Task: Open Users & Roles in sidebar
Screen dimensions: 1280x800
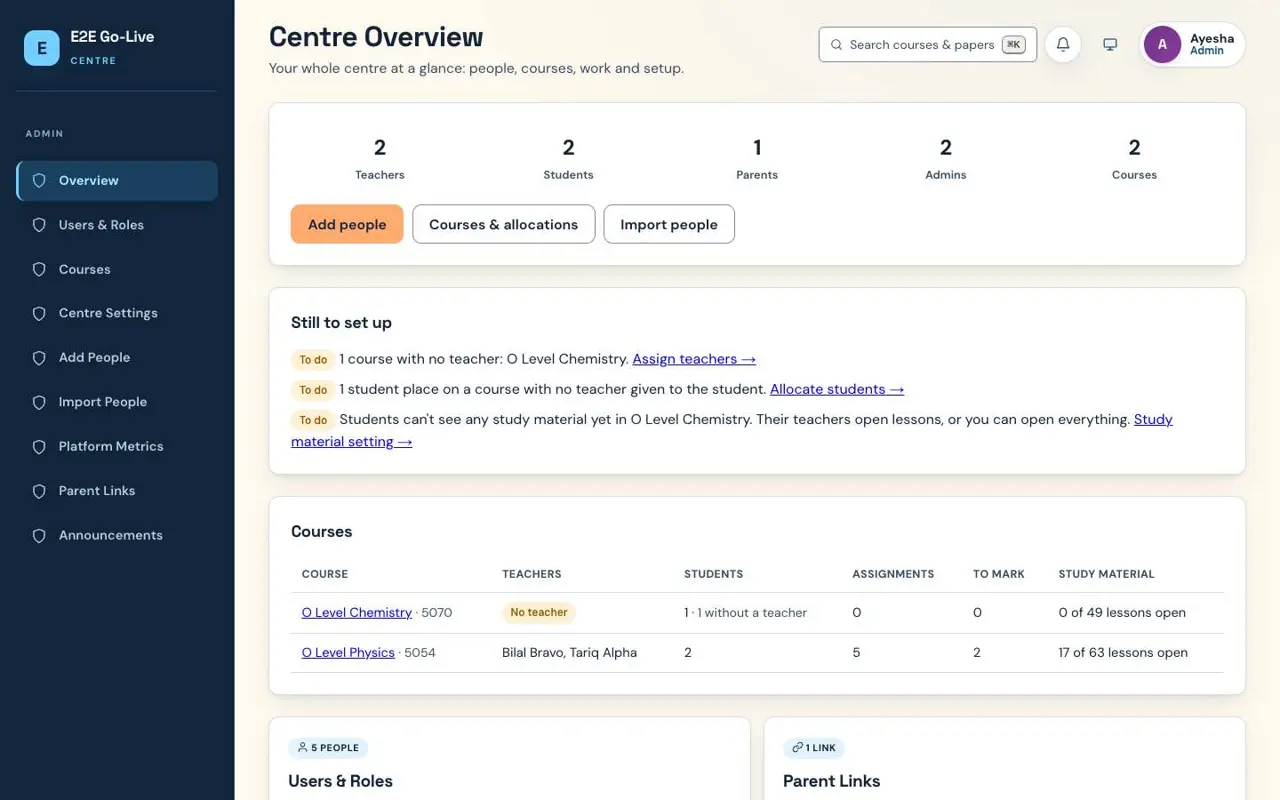Action: (117, 225)
